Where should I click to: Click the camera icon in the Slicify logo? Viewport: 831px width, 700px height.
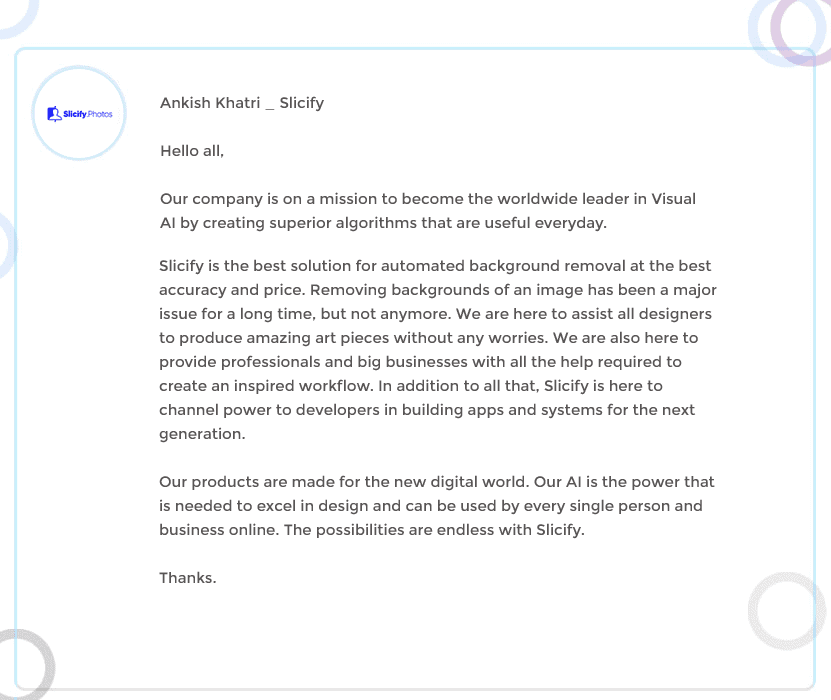tap(54, 114)
